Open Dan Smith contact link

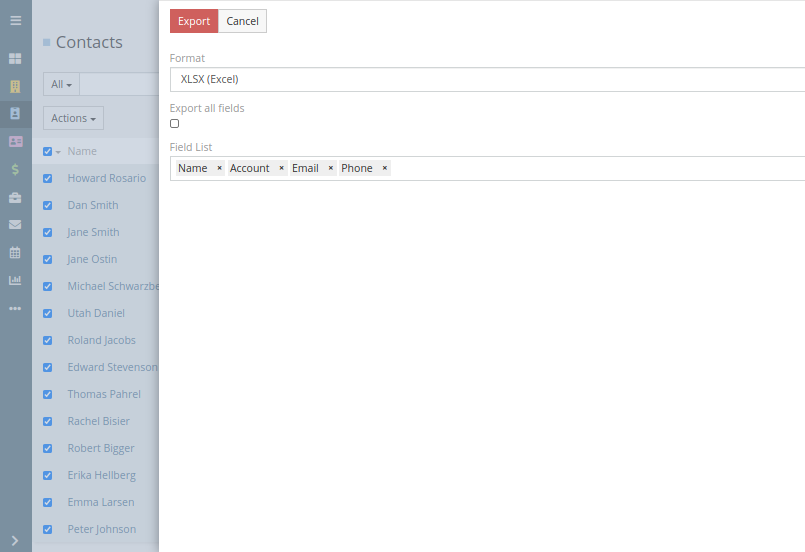[93, 205]
